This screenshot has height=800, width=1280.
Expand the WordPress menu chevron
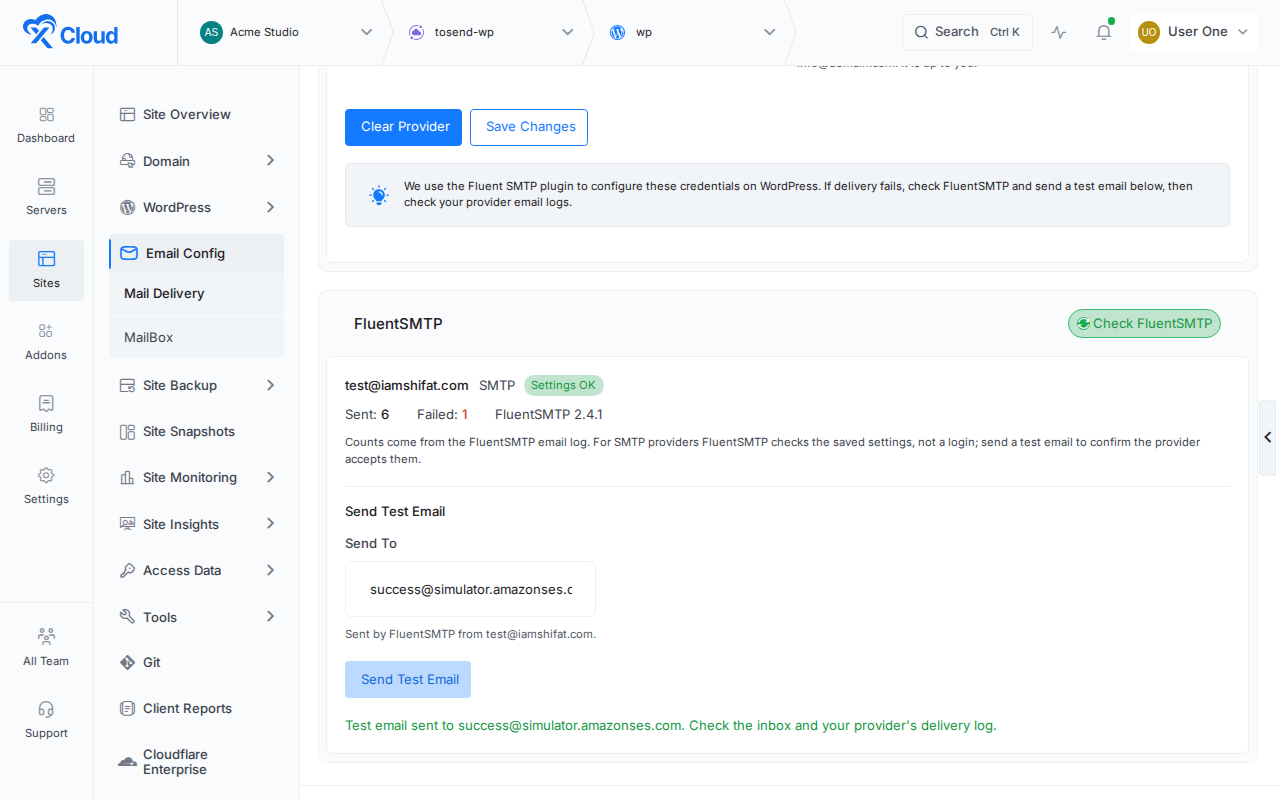click(x=270, y=207)
